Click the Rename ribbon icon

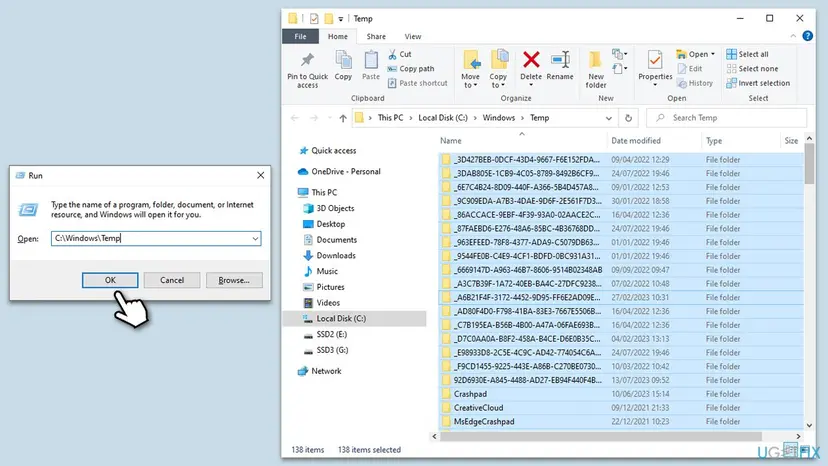(x=560, y=66)
